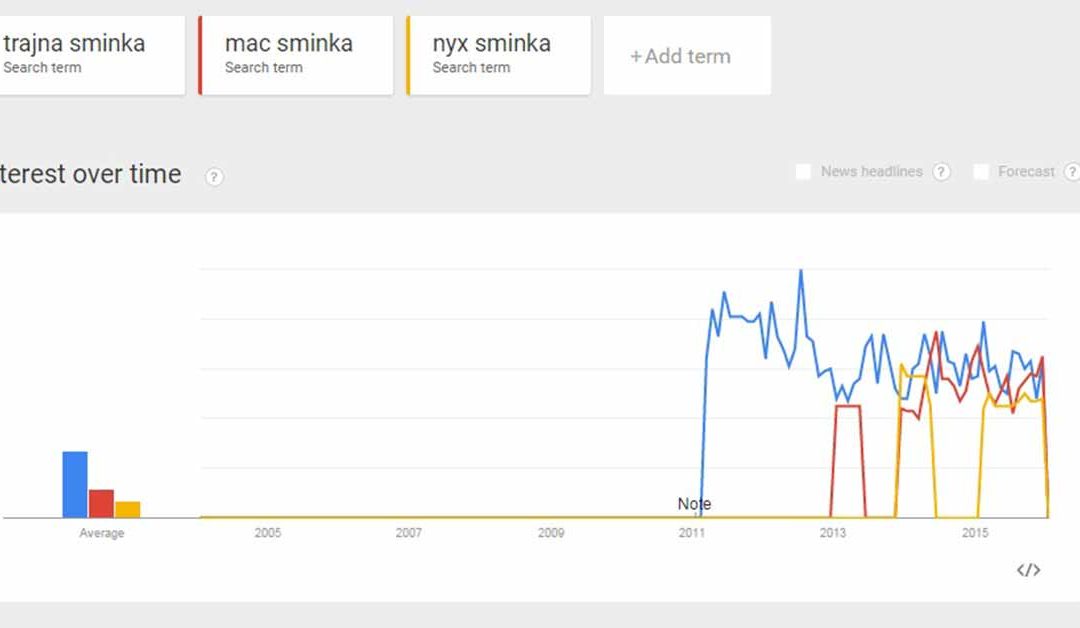Click the Interest over time heading
The width and height of the screenshot is (1080, 628).
(x=90, y=174)
